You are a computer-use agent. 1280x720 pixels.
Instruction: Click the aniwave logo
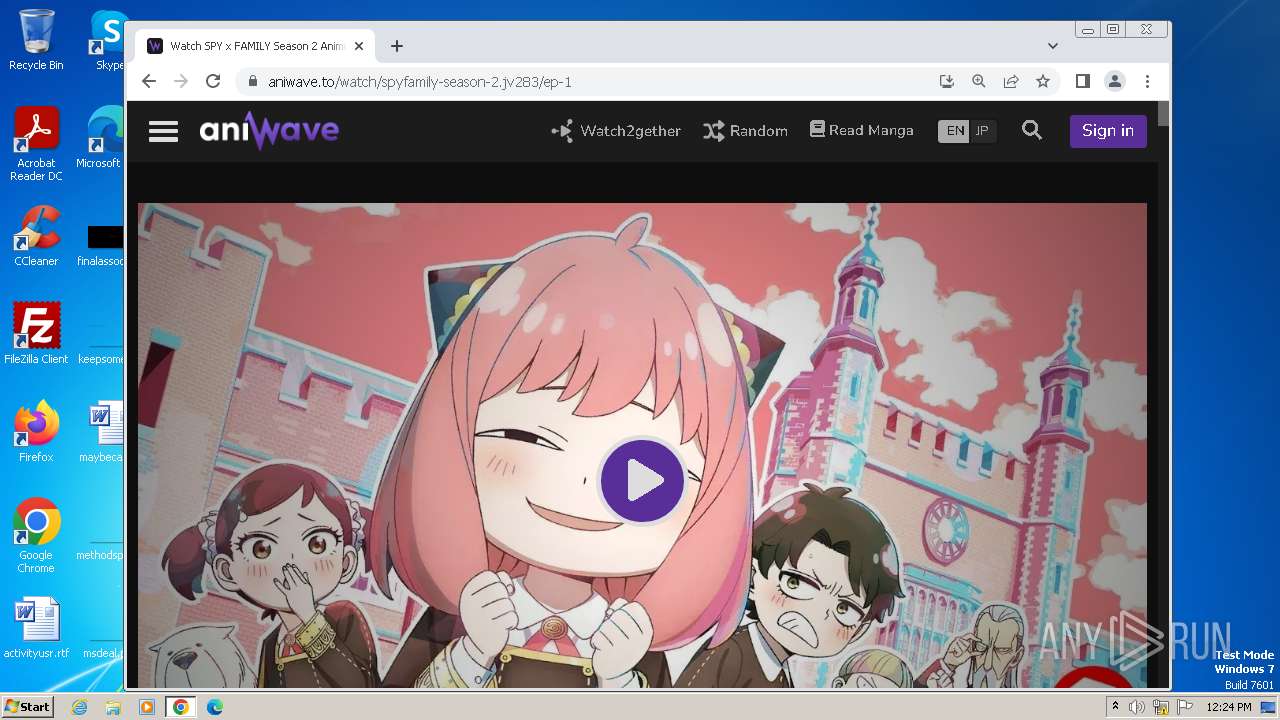(269, 130)
